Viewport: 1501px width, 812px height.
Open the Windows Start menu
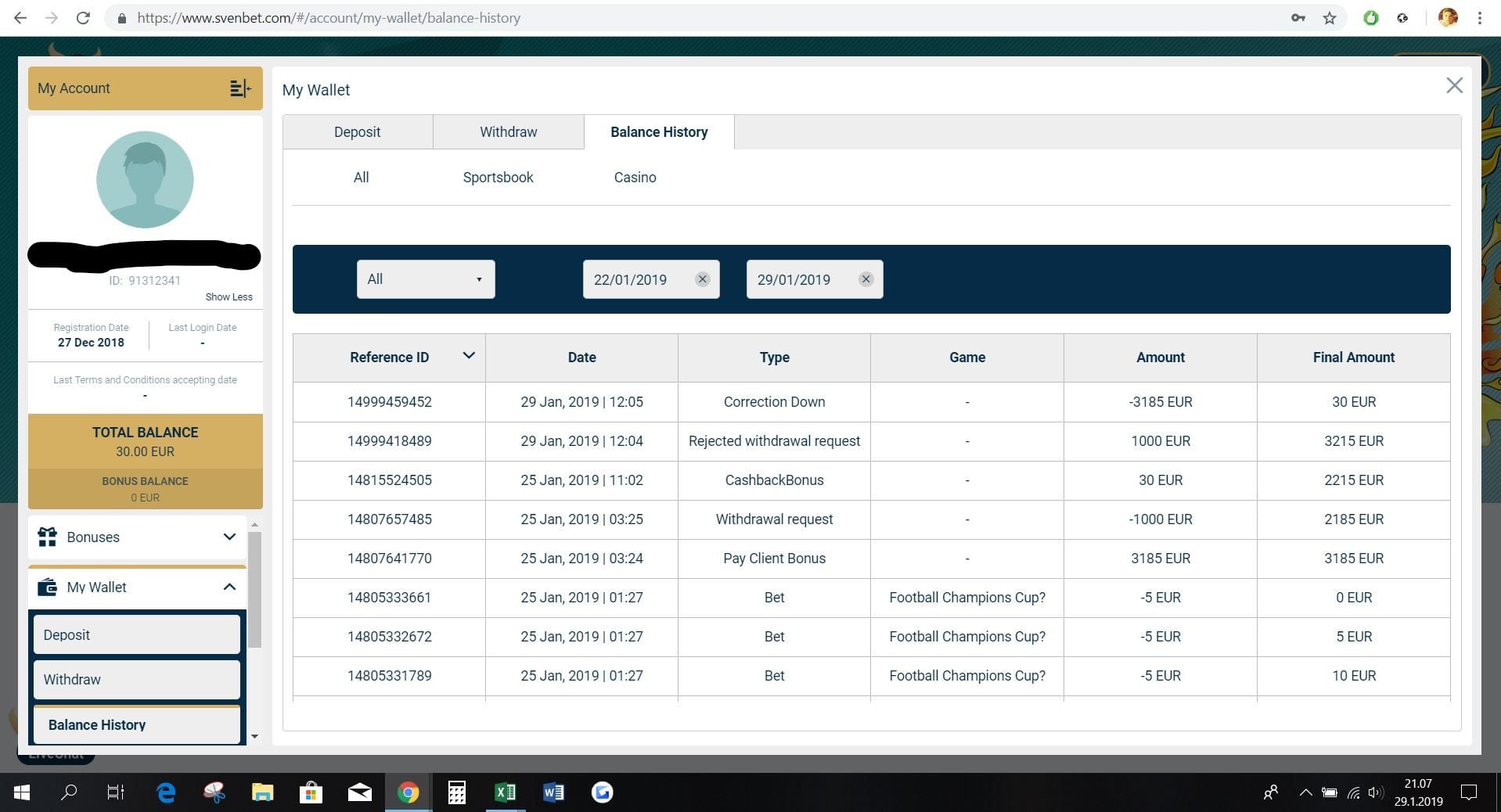[22, 792]
